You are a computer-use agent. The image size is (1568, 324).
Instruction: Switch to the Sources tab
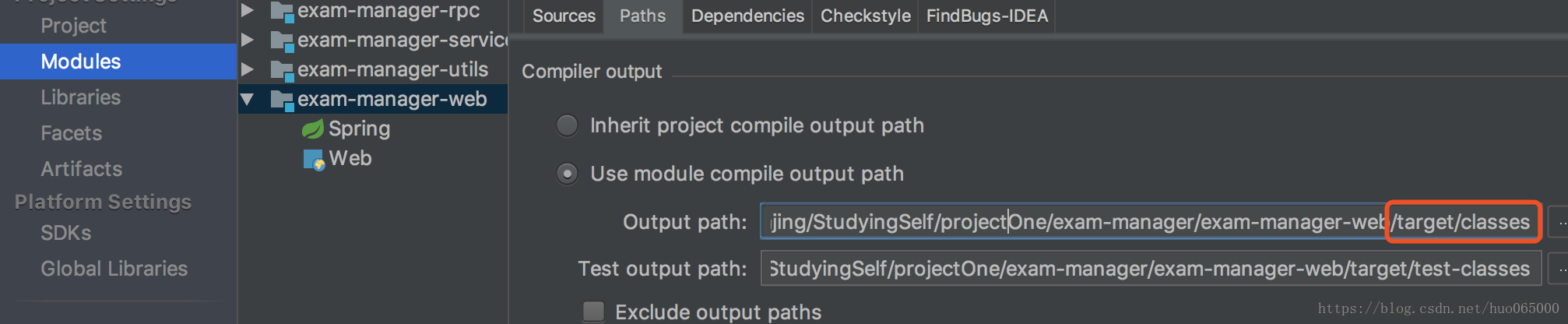click(x=564, y=16)
